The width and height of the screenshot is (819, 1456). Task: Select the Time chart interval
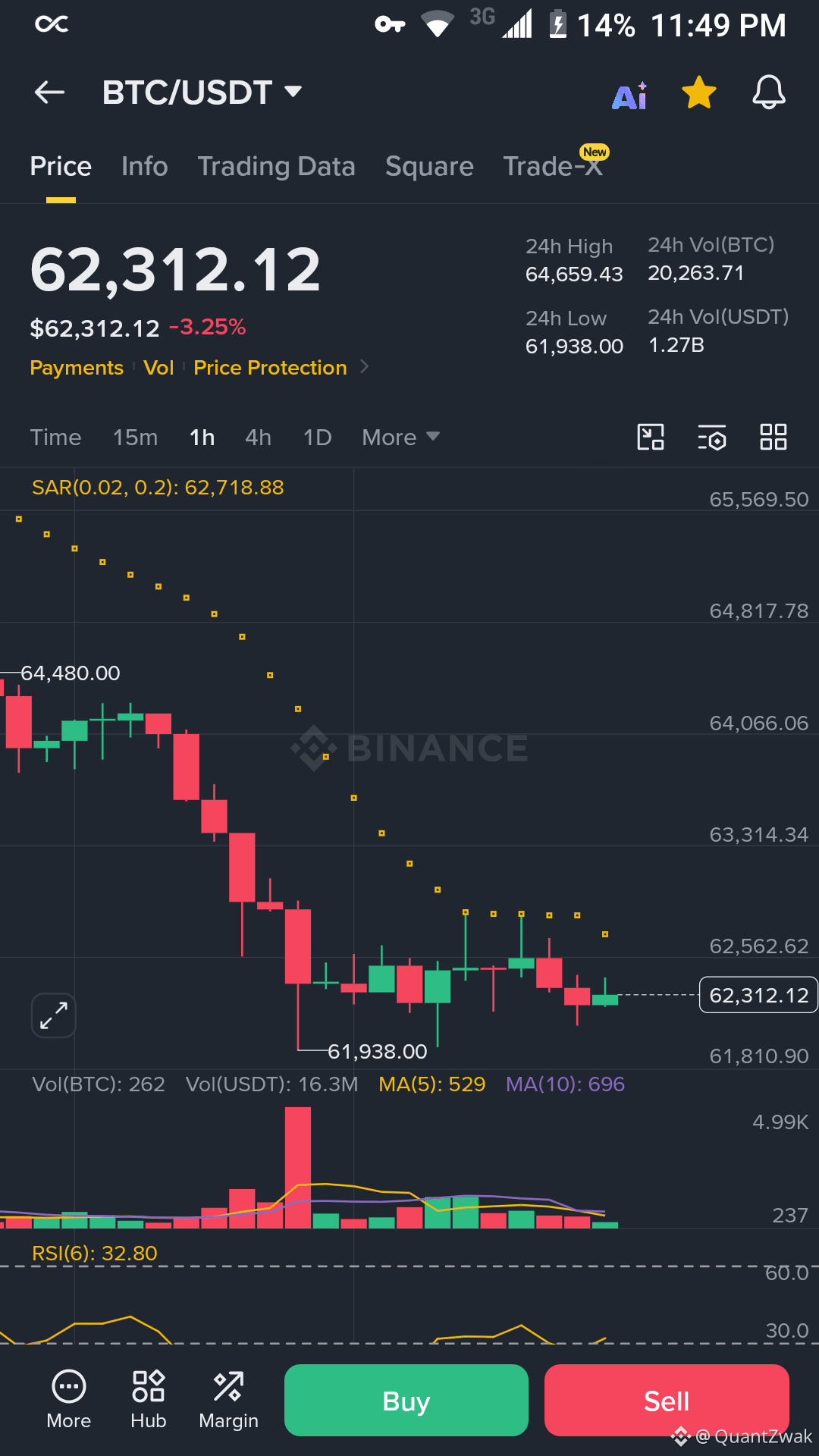pos(55,438)
